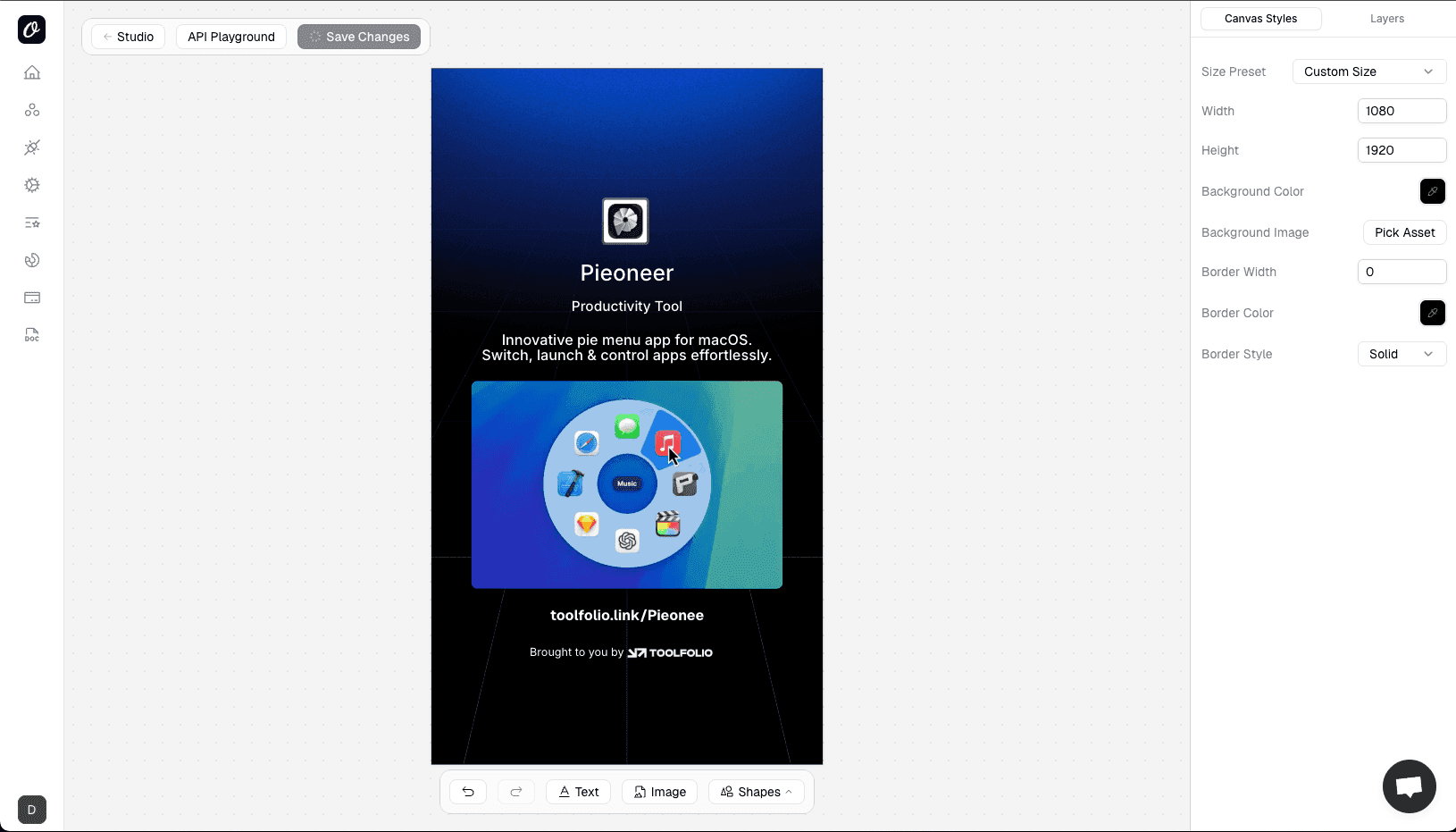This screenshot has height=832, width=1456.
Task: Redo the last canvas action
Action: tap(516, 792)
